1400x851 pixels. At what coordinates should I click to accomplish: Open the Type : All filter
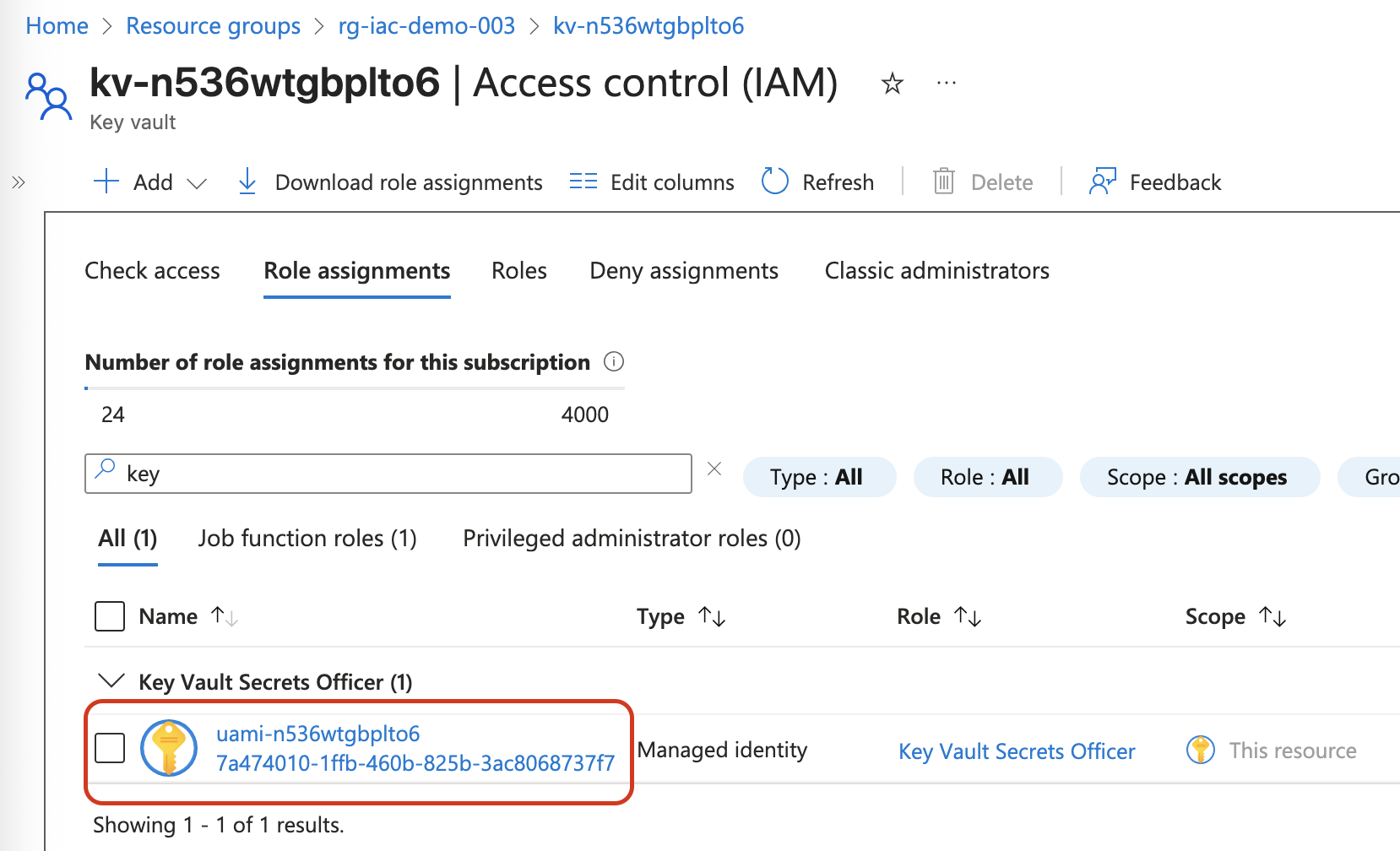817,477
